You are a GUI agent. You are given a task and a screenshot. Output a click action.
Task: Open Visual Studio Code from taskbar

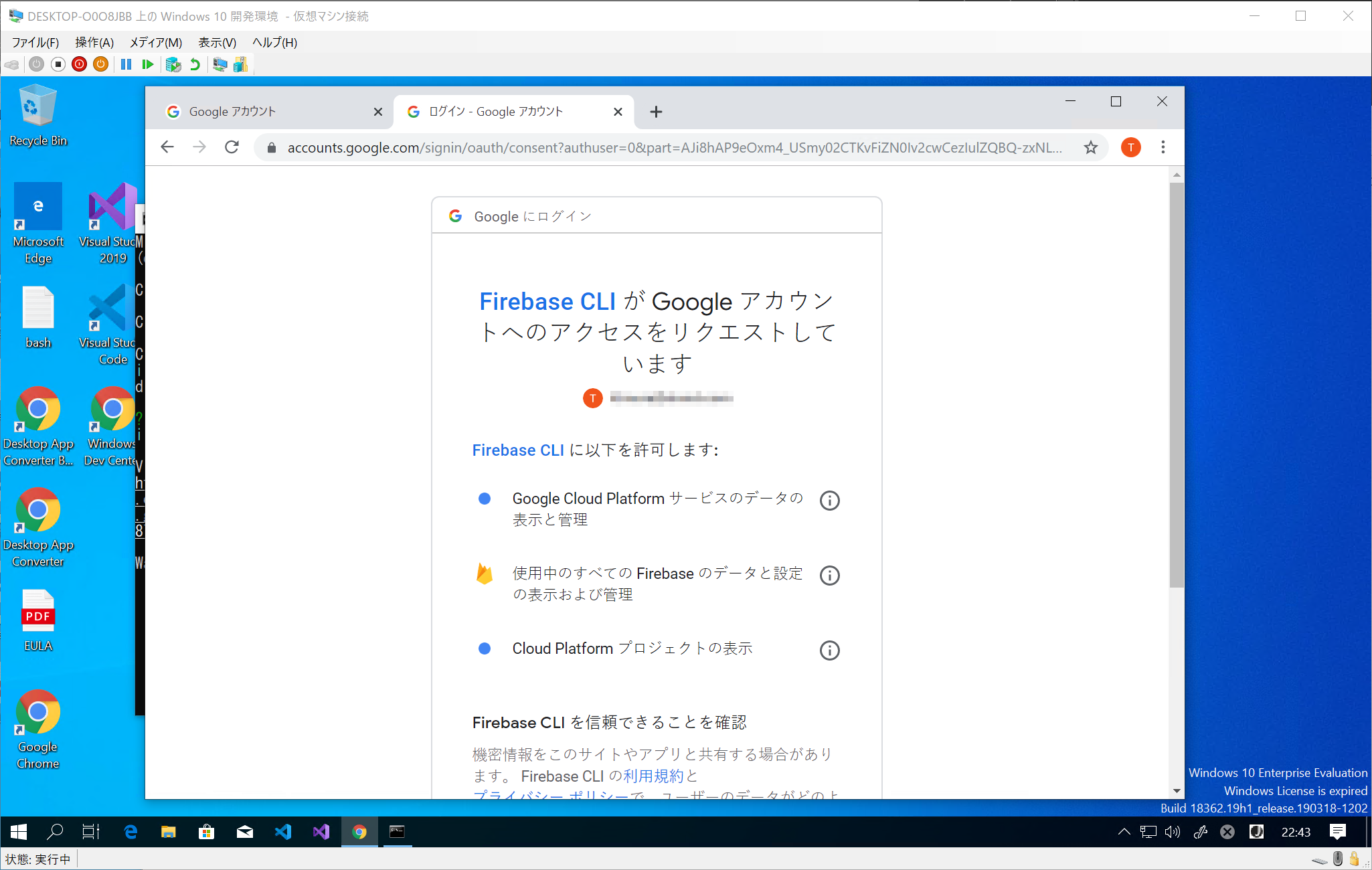pyautogui.click(x=283, y=832)
